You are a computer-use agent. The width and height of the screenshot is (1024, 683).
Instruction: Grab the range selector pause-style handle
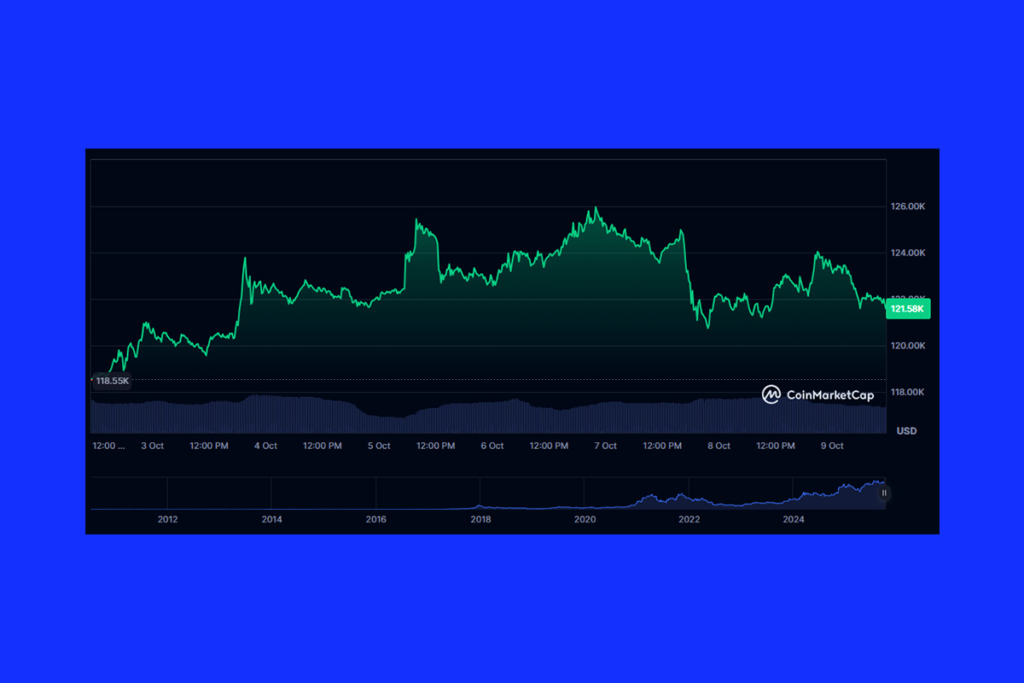[x=884, y=493]
